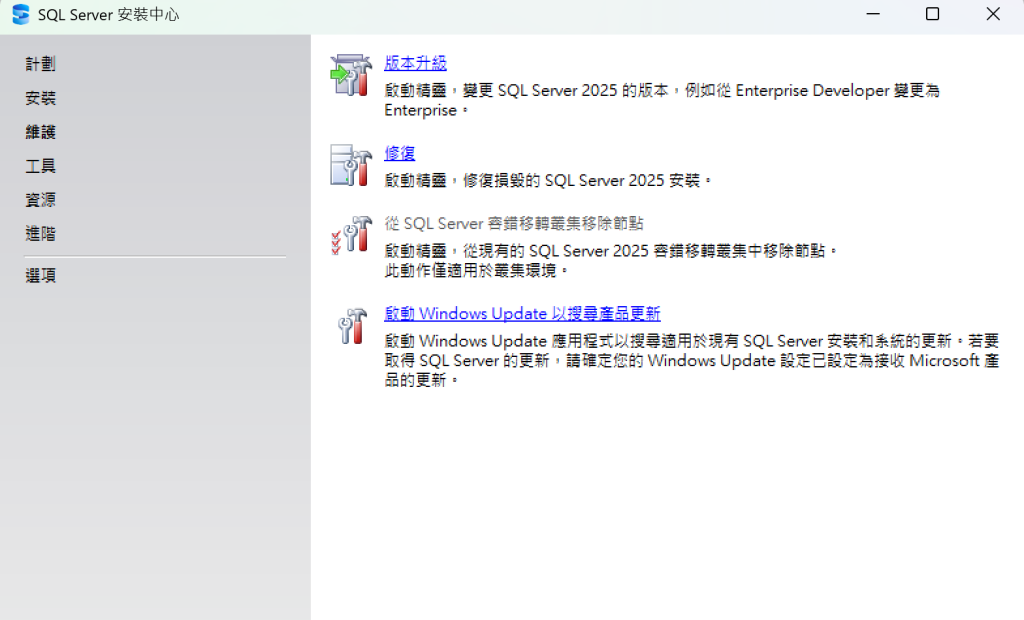Screen dimensions: 1024x620
Task: Click the 版本升級 edition upgrade icon
Action: coord(351,75)
